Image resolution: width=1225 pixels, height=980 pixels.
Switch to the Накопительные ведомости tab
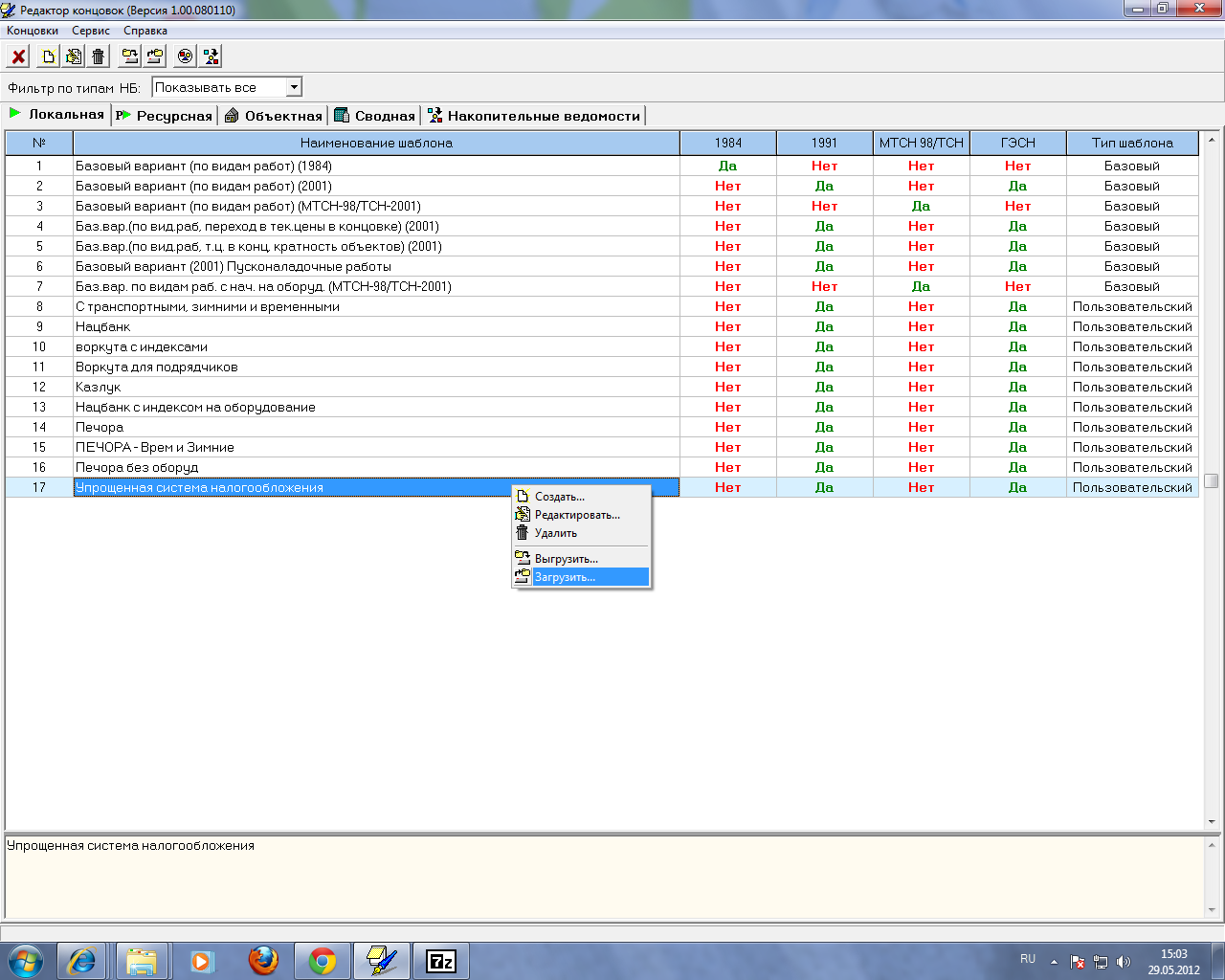click(534, 116)
